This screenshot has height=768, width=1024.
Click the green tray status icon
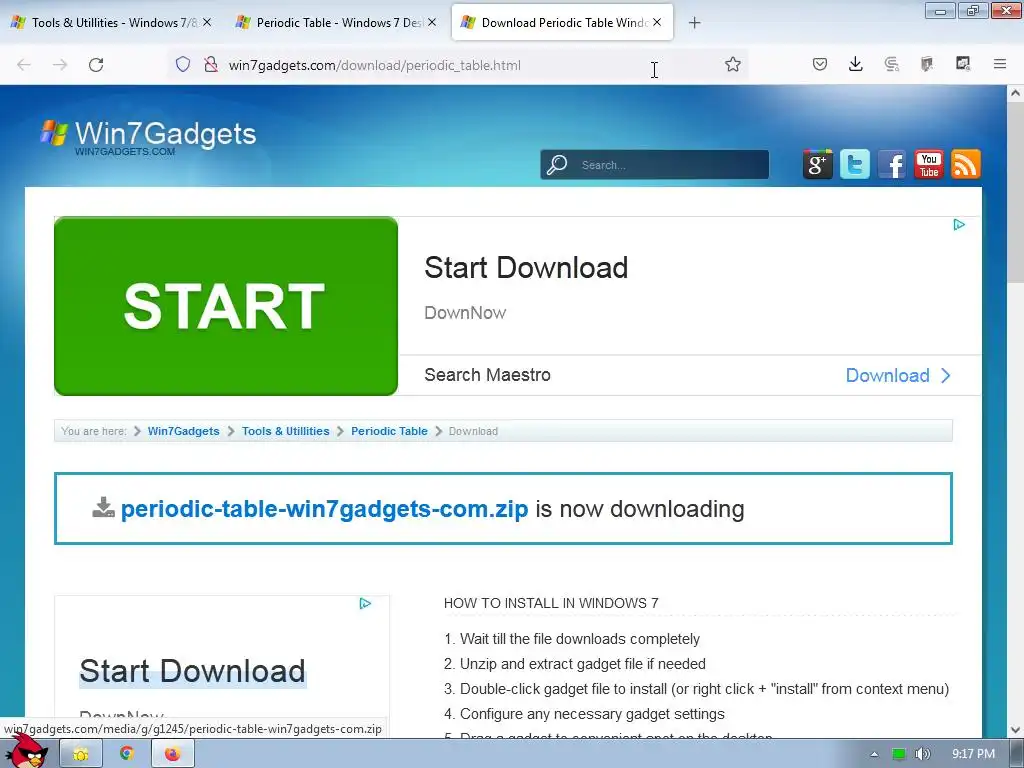coord(899,754)
